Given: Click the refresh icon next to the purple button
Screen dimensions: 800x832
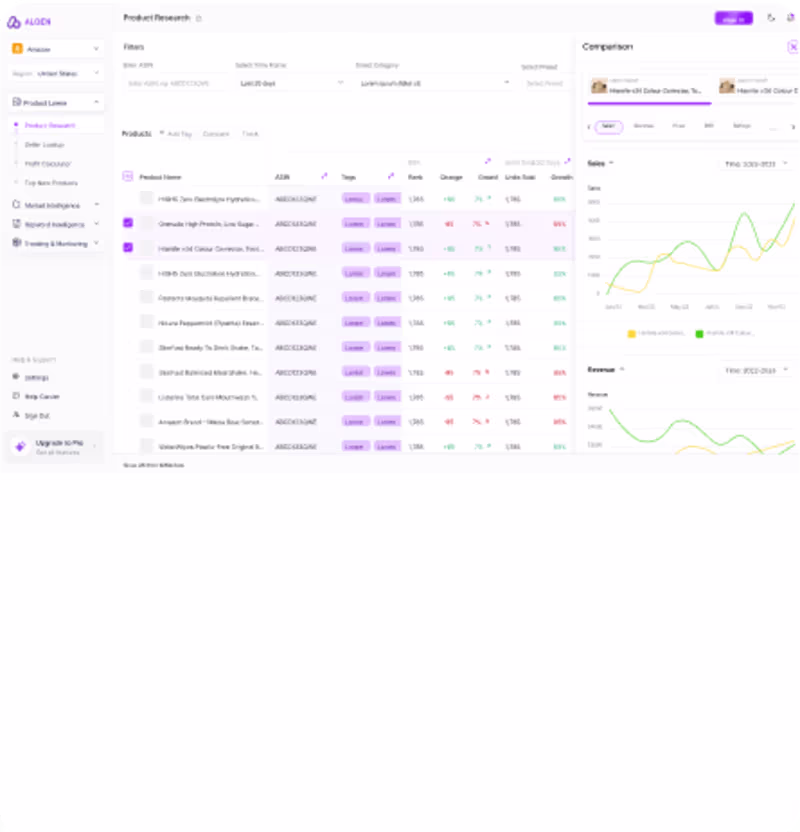Looking at the screenshot, I should [771, 18].
